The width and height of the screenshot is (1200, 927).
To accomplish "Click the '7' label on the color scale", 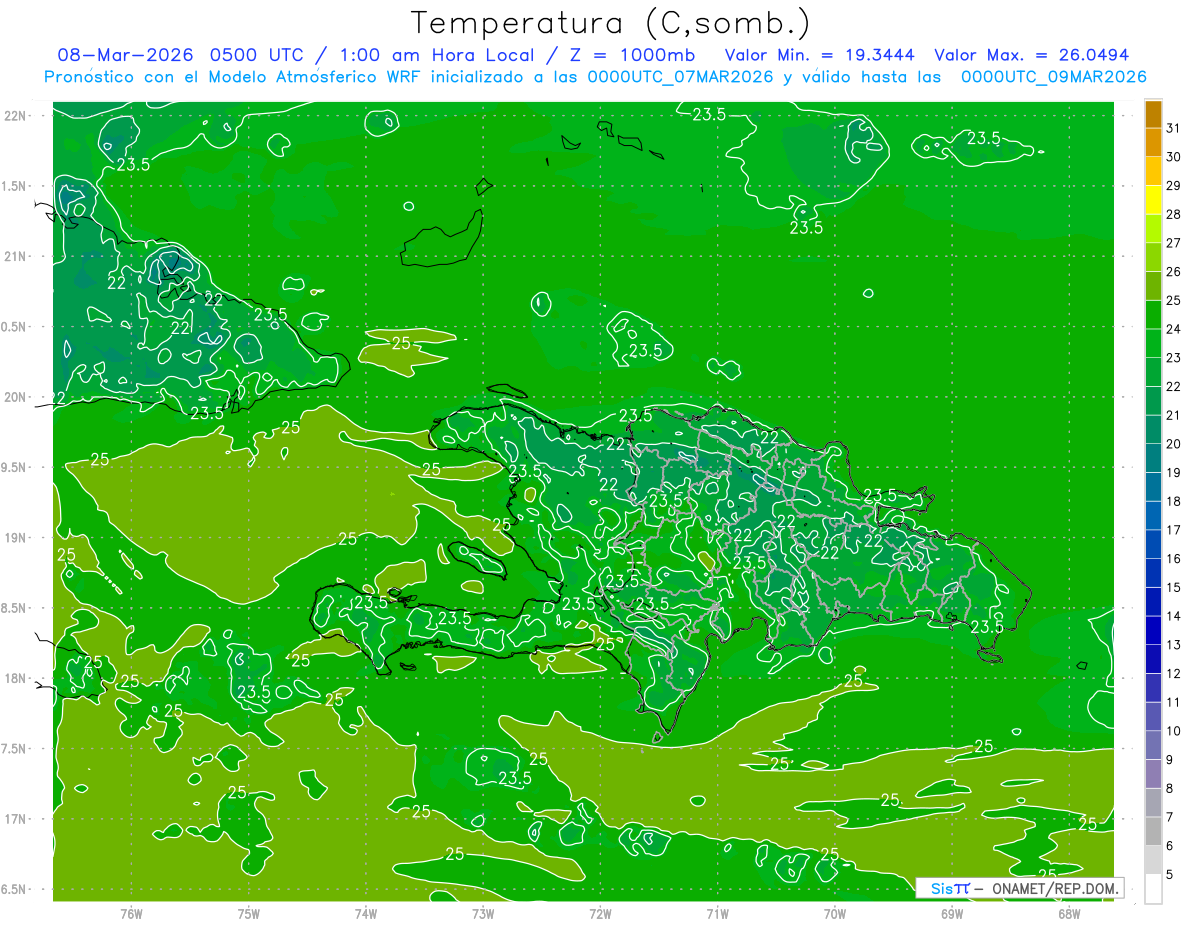I will [x=1169, y=817].
